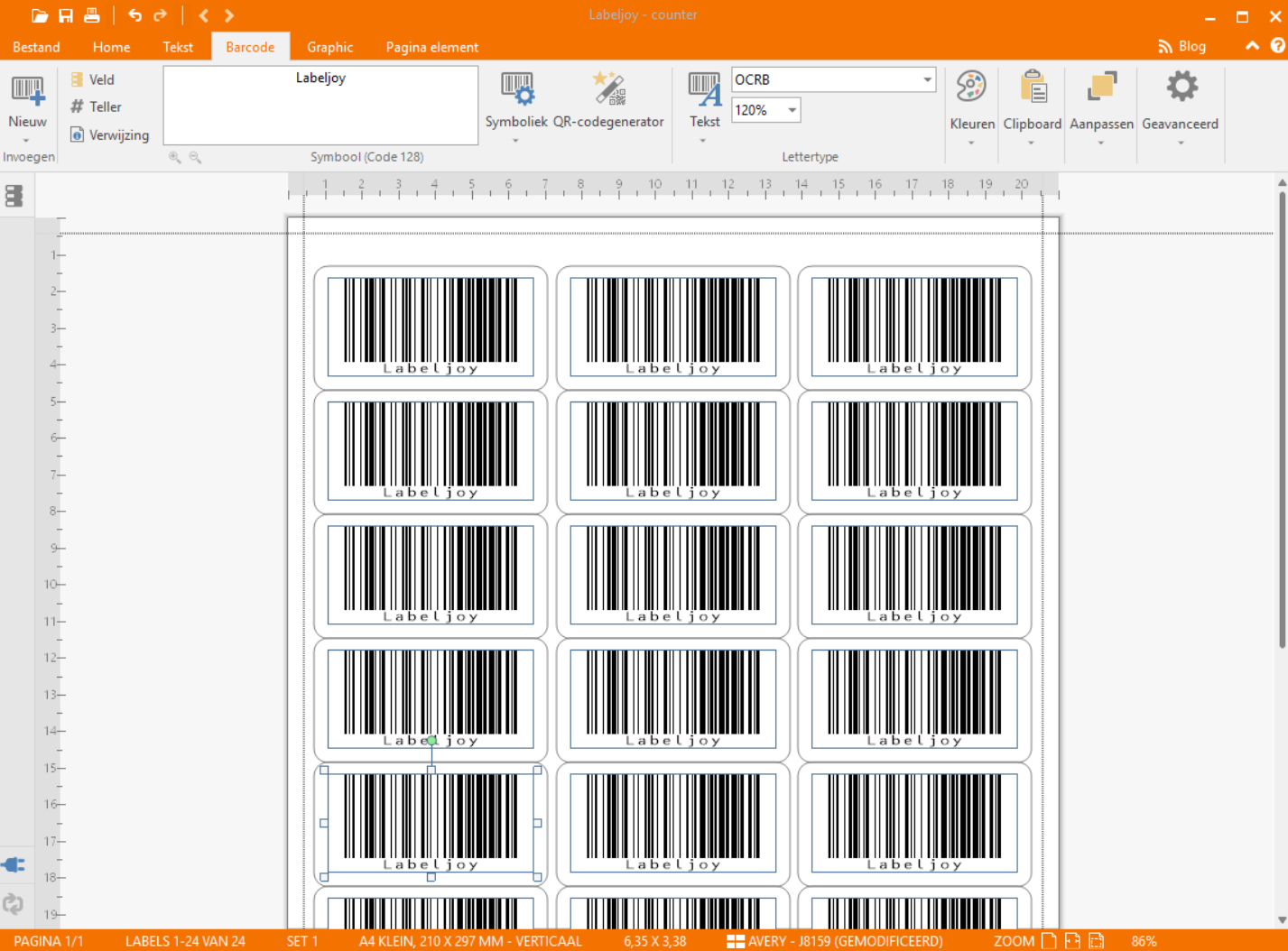Expand the OCRB font dropdown
This screenshot has width=1288, height=951.
tap(927, 80)
